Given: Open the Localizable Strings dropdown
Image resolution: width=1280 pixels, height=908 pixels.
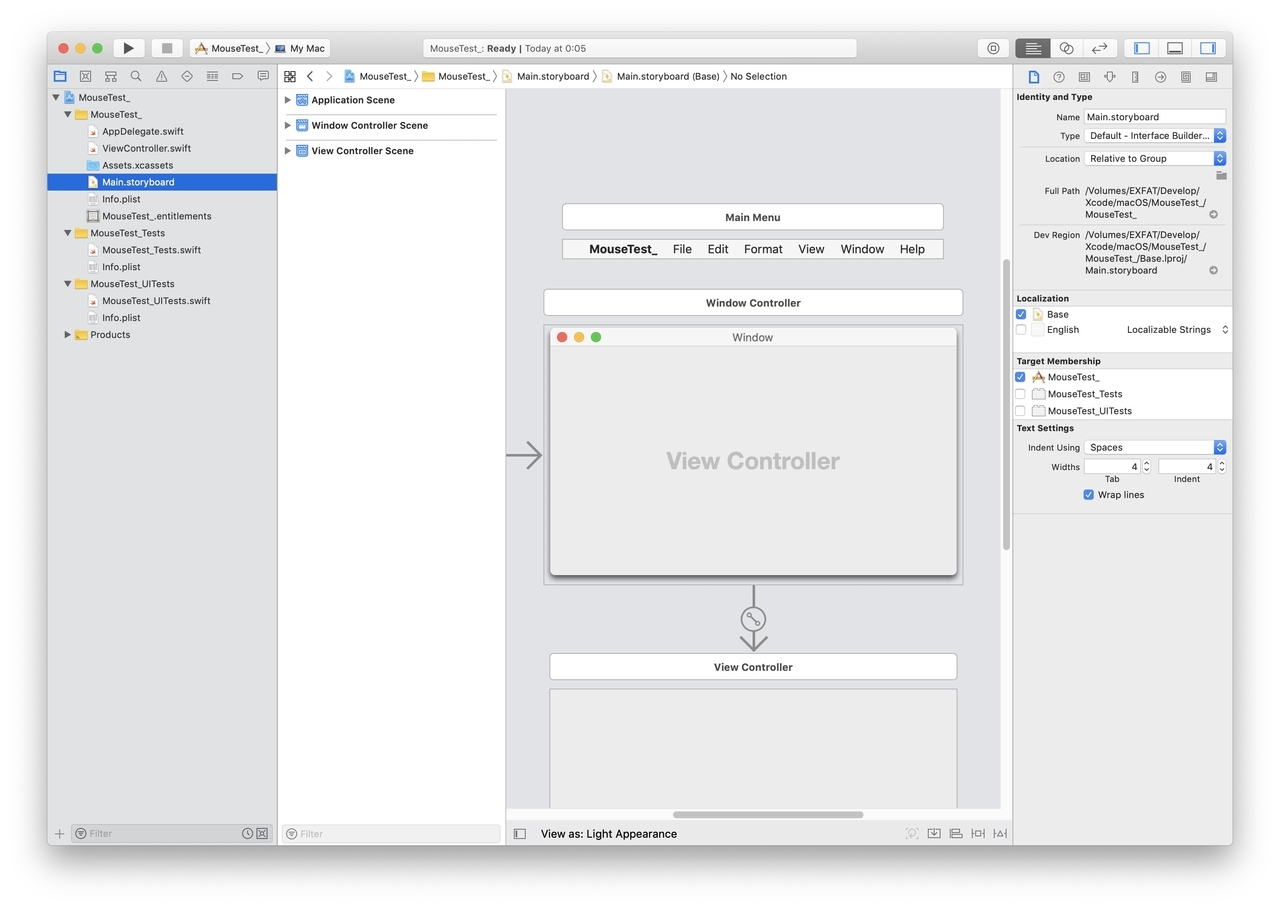Looking at the screenshot, I should click(x=1177, y=330).
